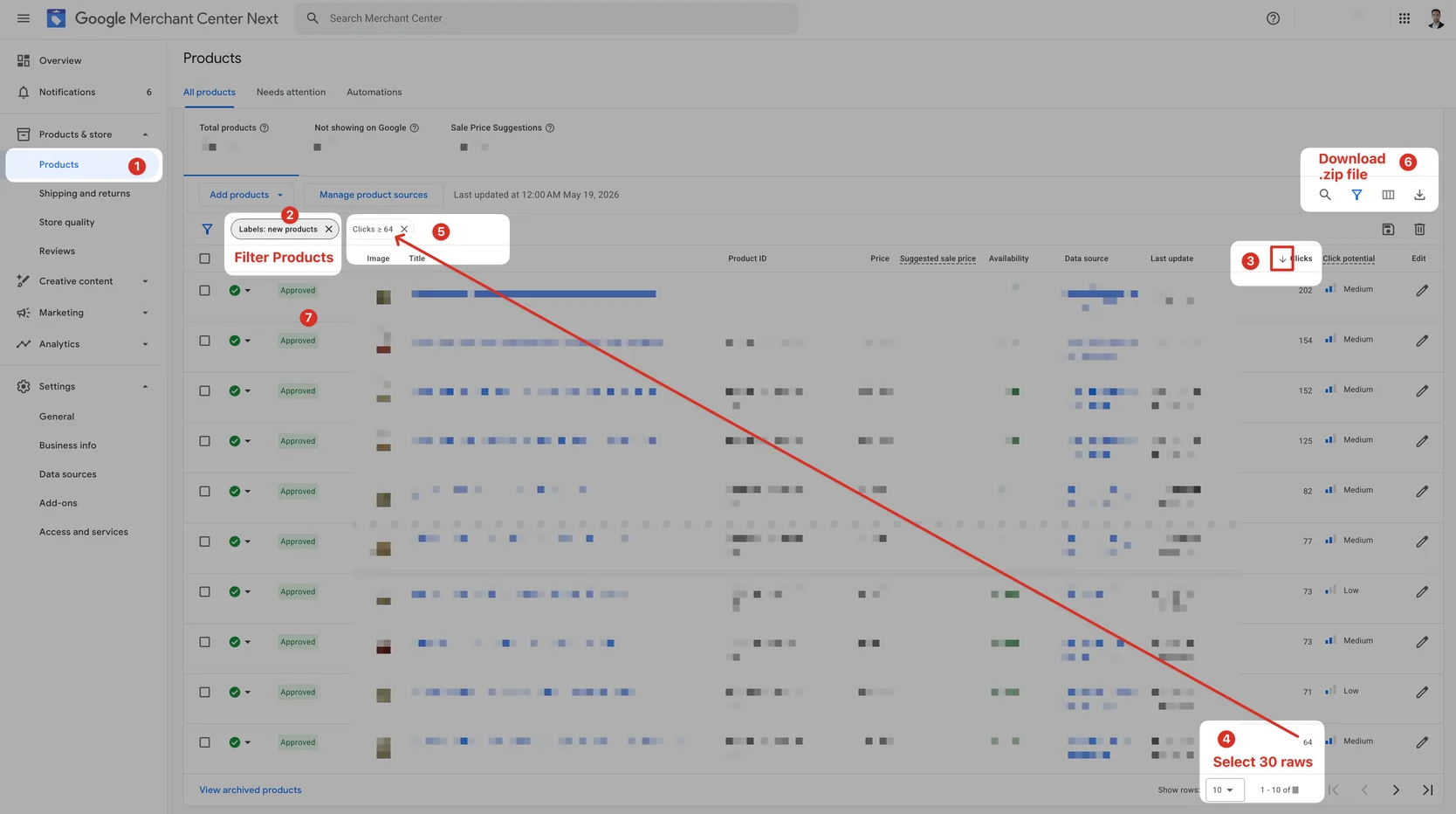Screen dimensions: 1456x814
Task: Edit the product with 154 clicks
Action: coord(1422,341)
